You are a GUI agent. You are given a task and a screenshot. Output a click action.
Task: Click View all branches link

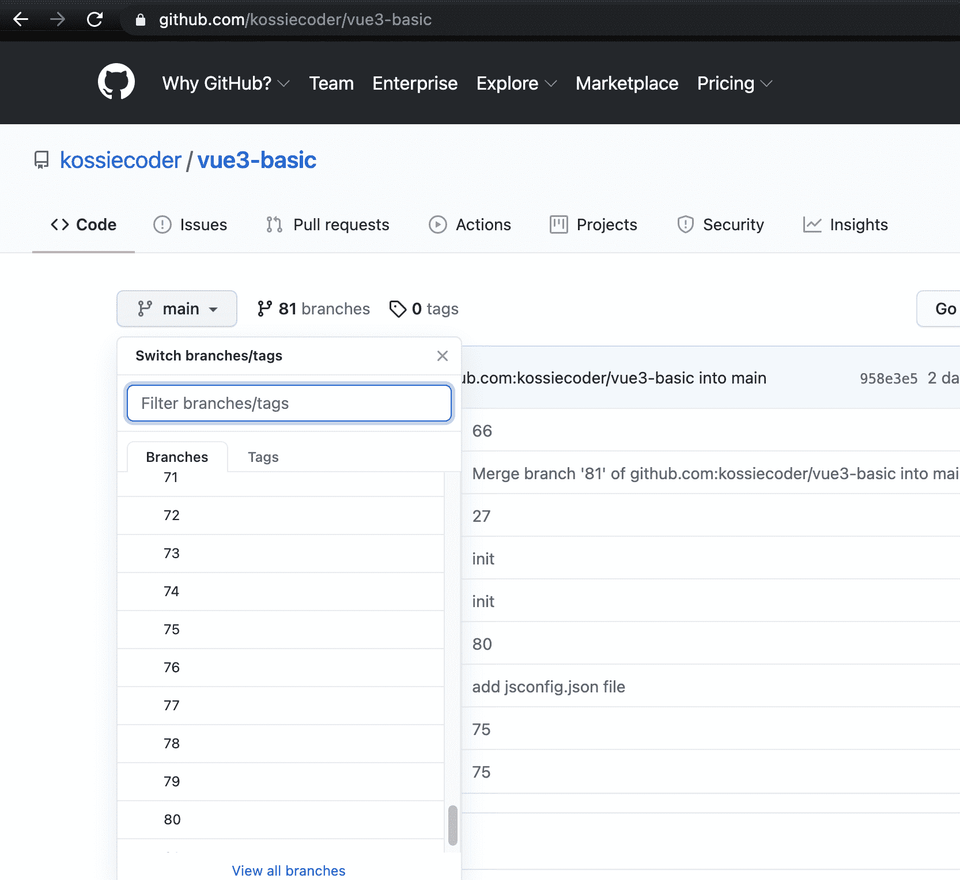tap(288, 871)
